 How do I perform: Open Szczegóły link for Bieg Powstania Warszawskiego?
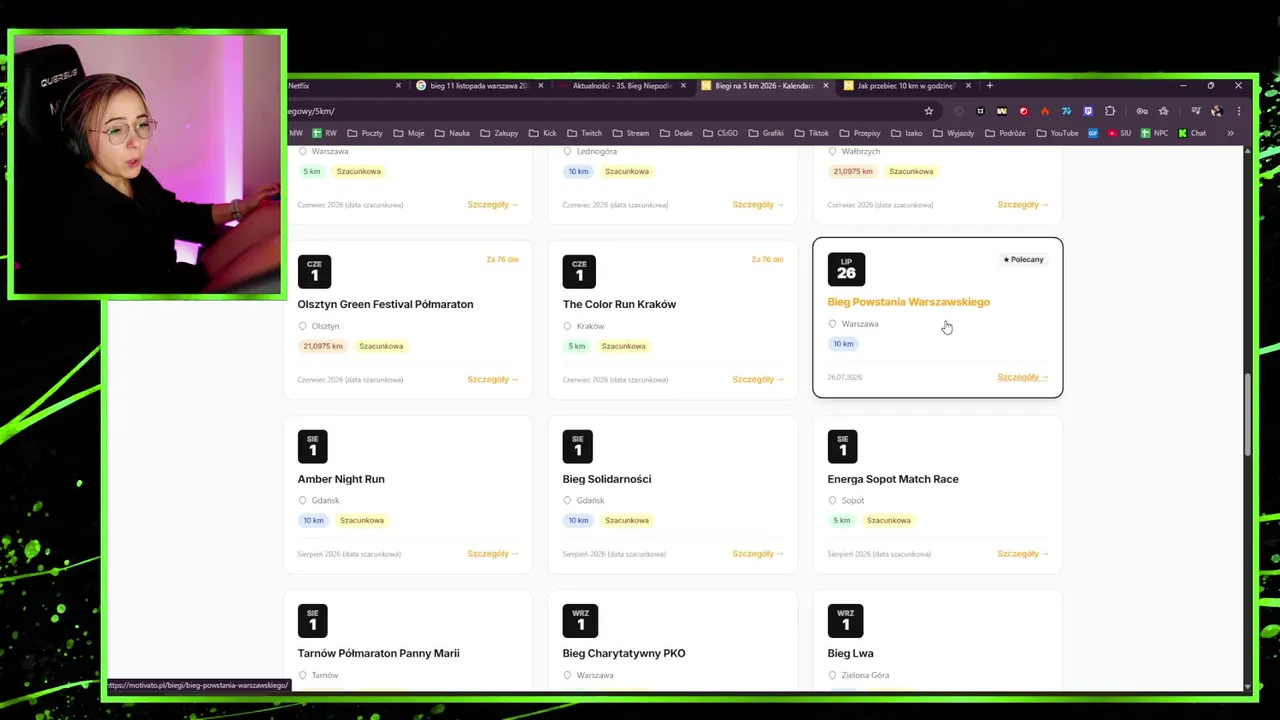[x=1022, y=377]
